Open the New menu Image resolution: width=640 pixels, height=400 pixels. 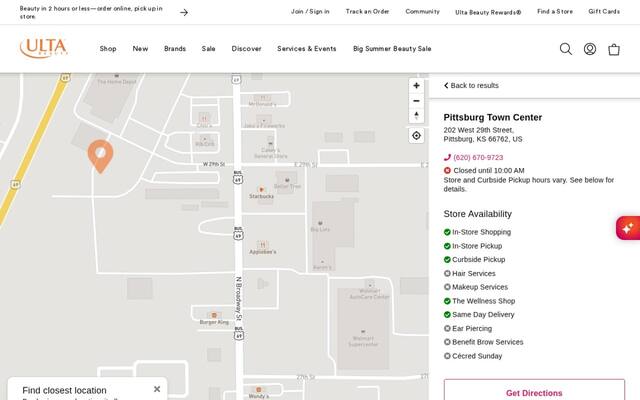coord(140,49)
